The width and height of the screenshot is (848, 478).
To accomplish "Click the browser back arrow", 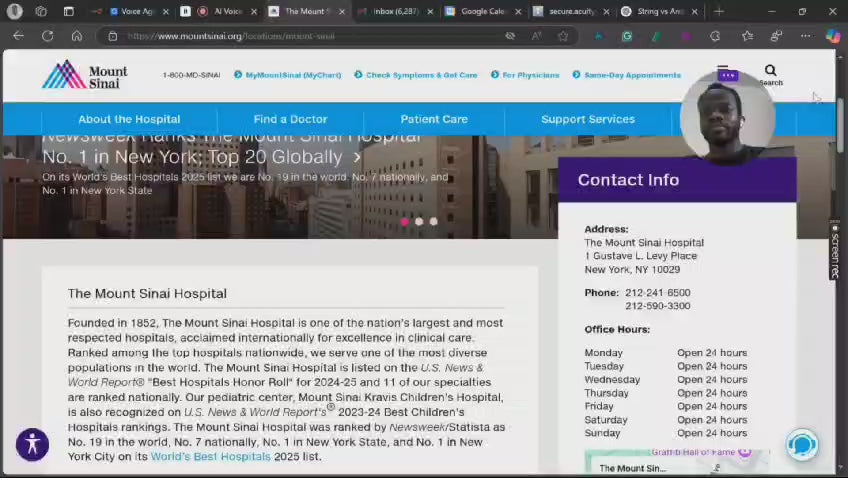I will (18, 36).
